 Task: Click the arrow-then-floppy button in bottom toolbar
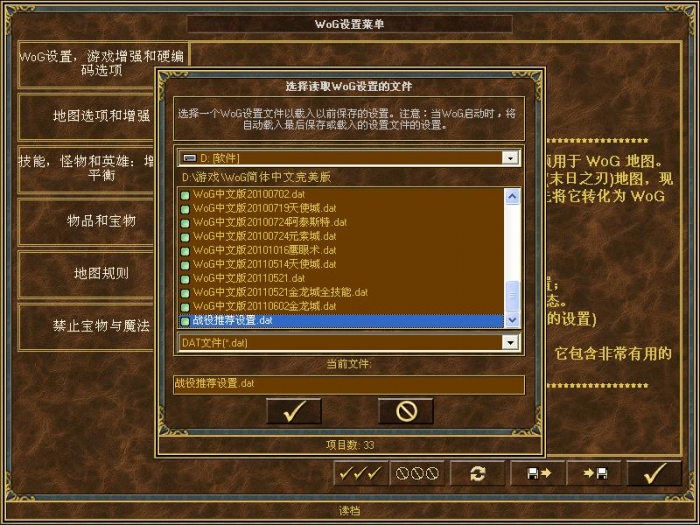pyautogui.click(x=594, y=473)
